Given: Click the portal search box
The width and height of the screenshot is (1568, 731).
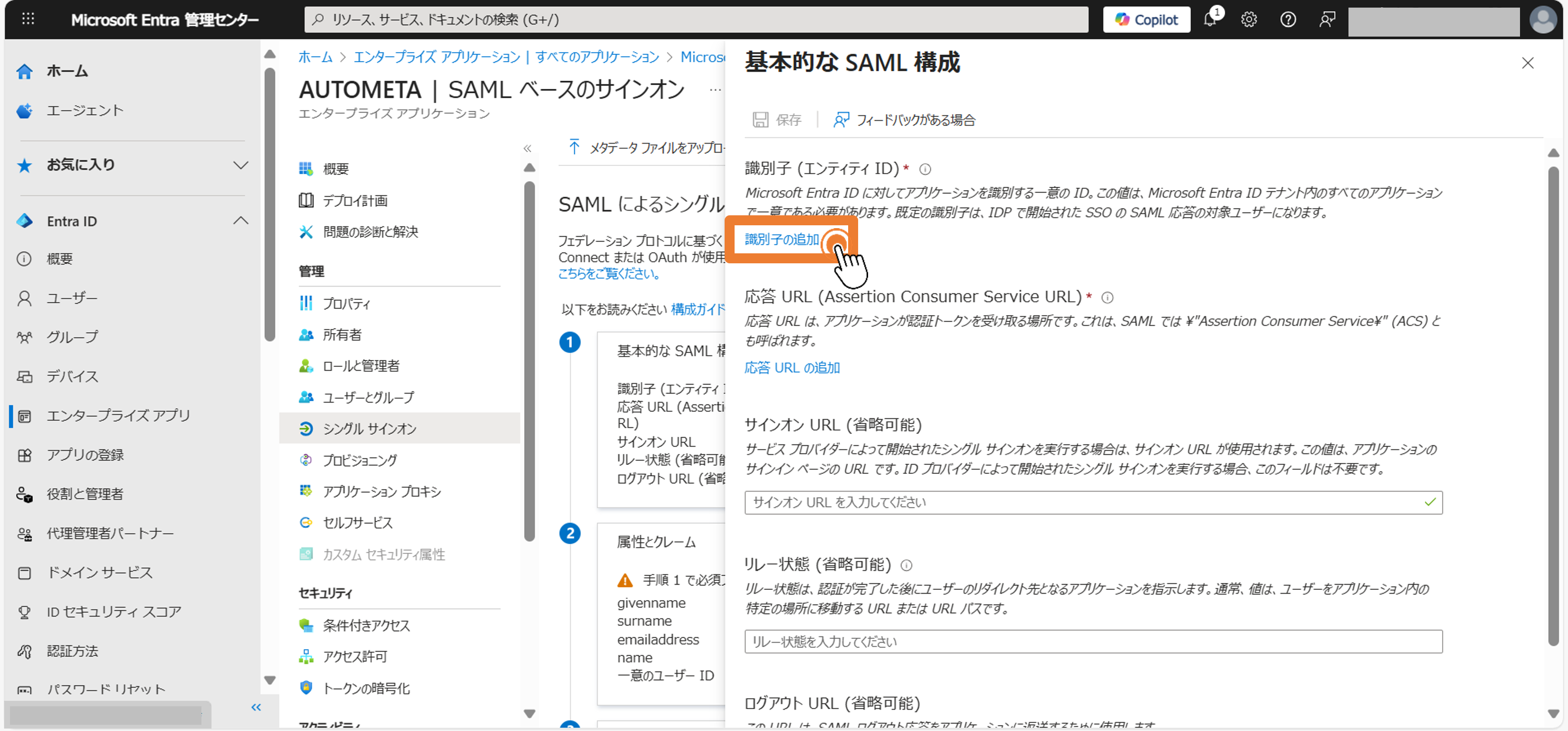Looking at the screenshot, I should coord(696,19).
